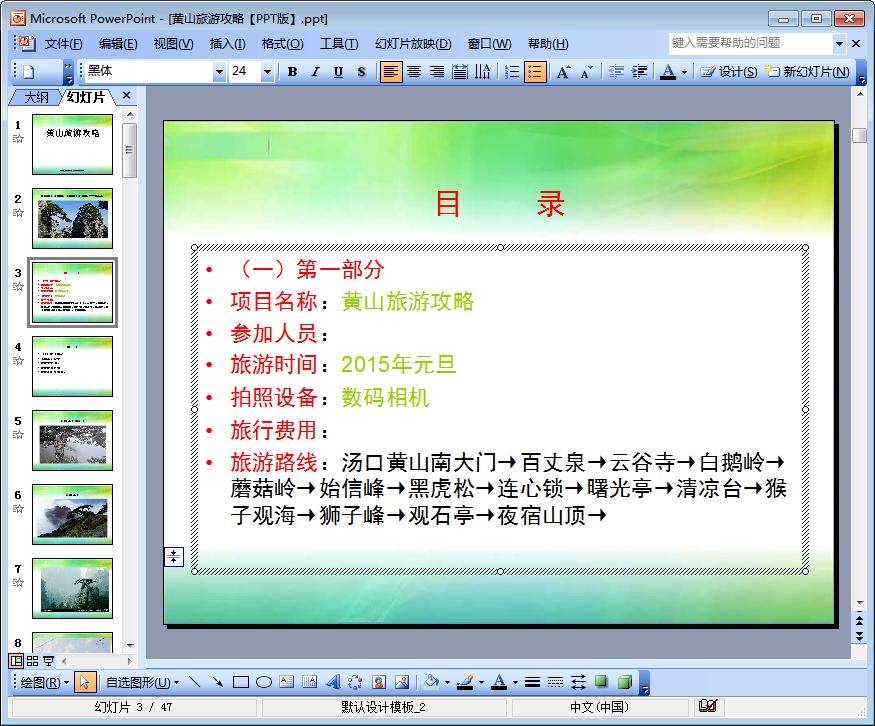Insert Picture from file
This screenshot has height=726, width=875.
tap(402, 682)
